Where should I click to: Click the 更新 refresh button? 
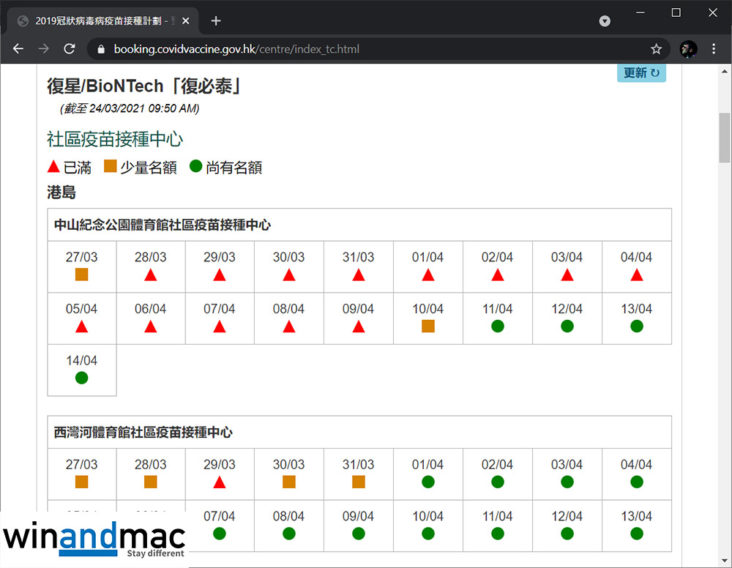(x=641, y=73)
